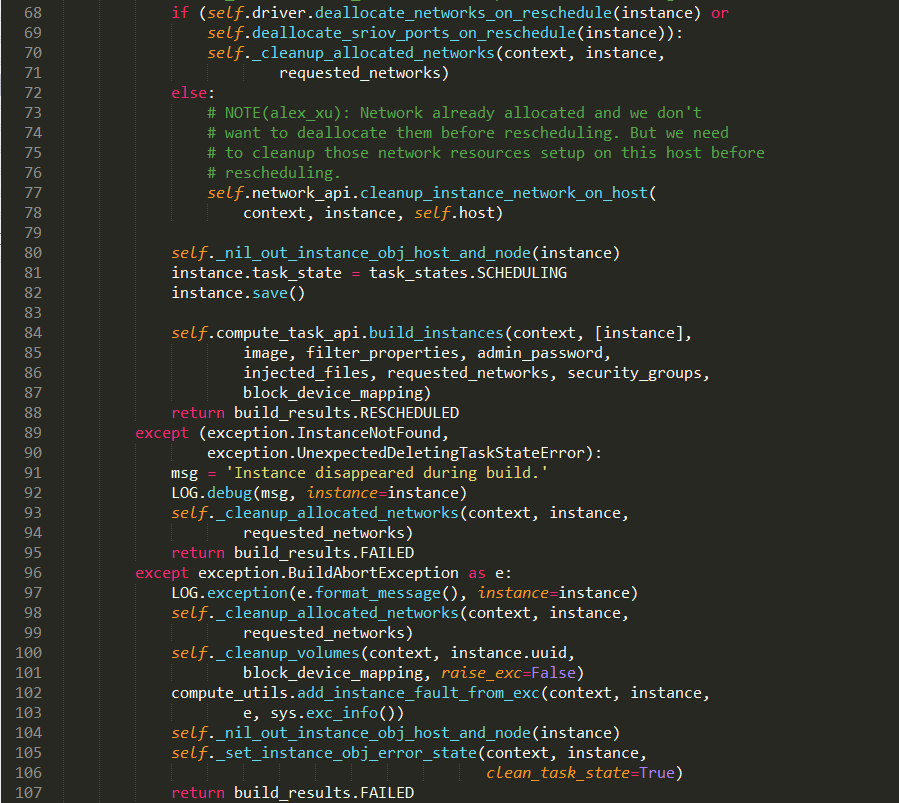Screen dimensions: 899x803
Task: Click '[instance]' list argument on line 84
Action: [639, 333]
